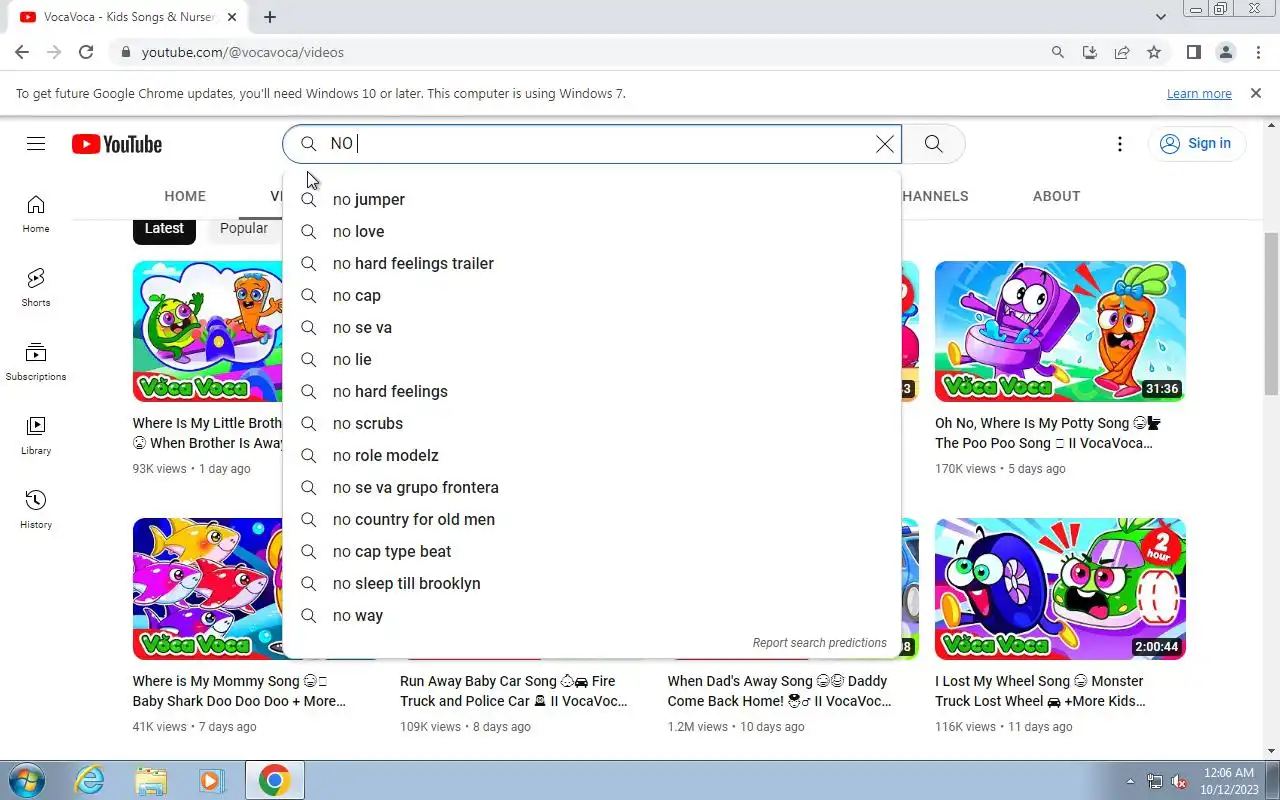
Task: Open Windows Explorer folder in taskbar
Action: pos(151,780)
